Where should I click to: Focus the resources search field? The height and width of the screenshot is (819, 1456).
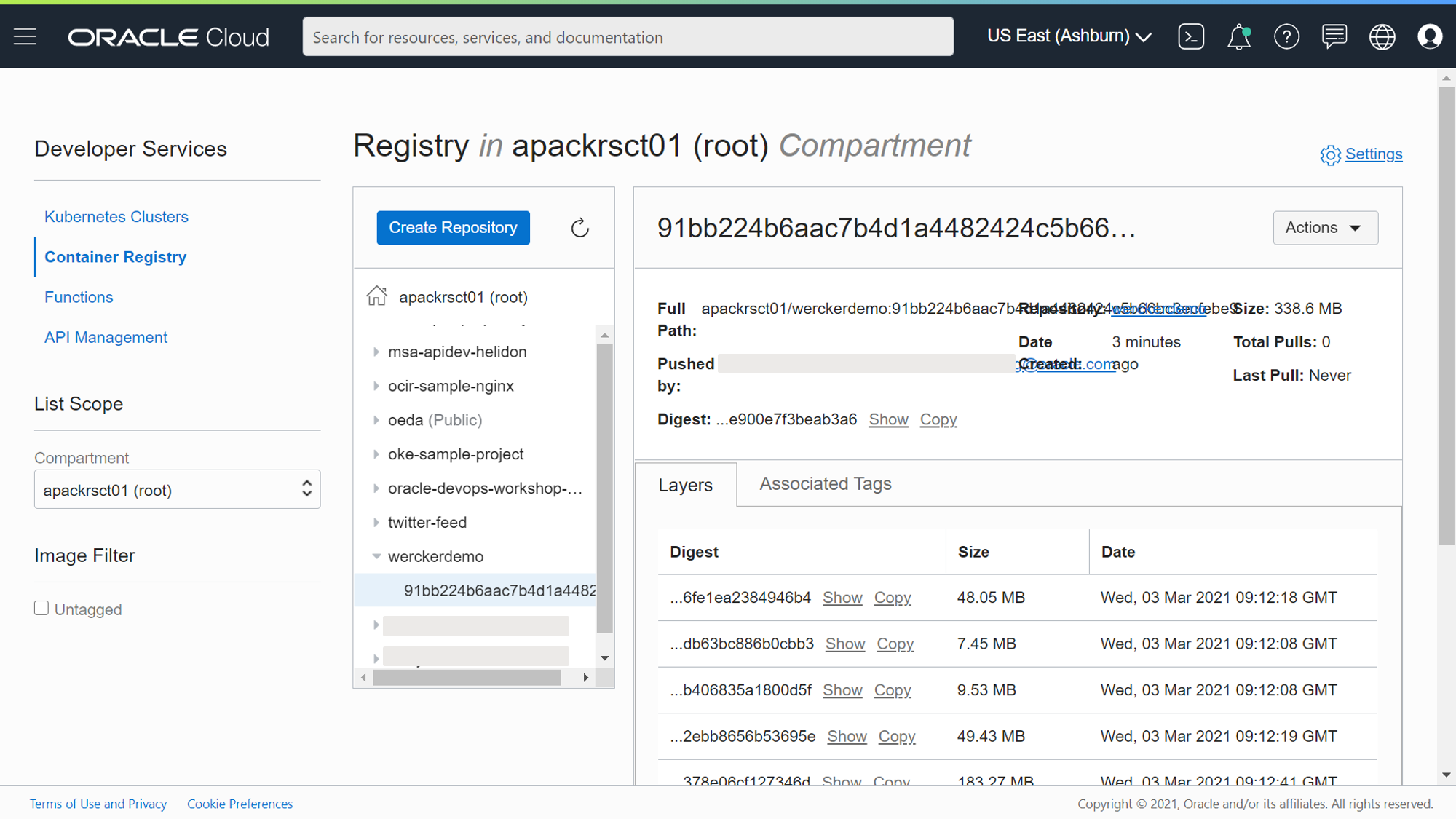point(628,36)
